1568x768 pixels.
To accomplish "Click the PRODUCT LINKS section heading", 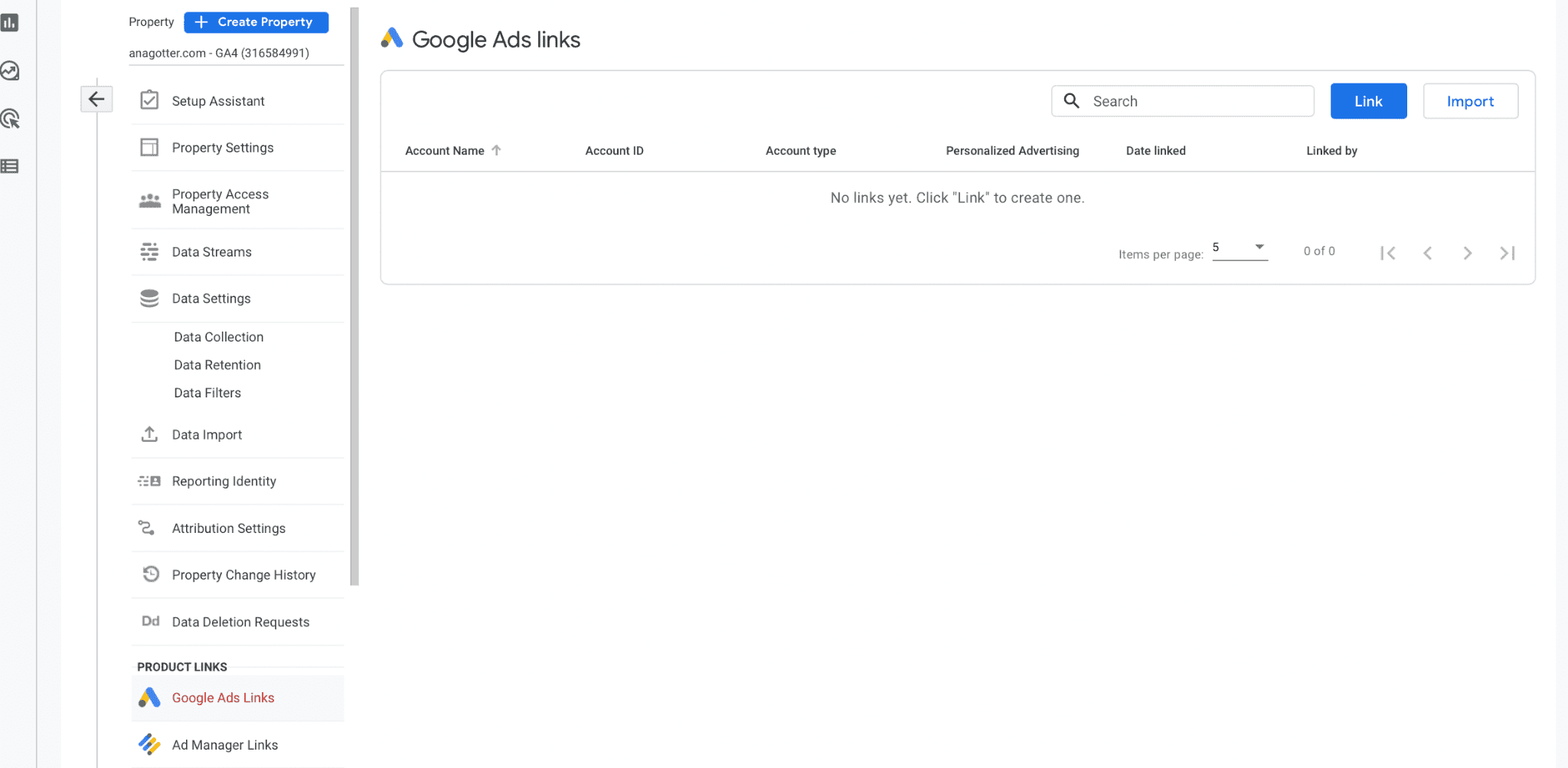I will (x=182, y=667).
